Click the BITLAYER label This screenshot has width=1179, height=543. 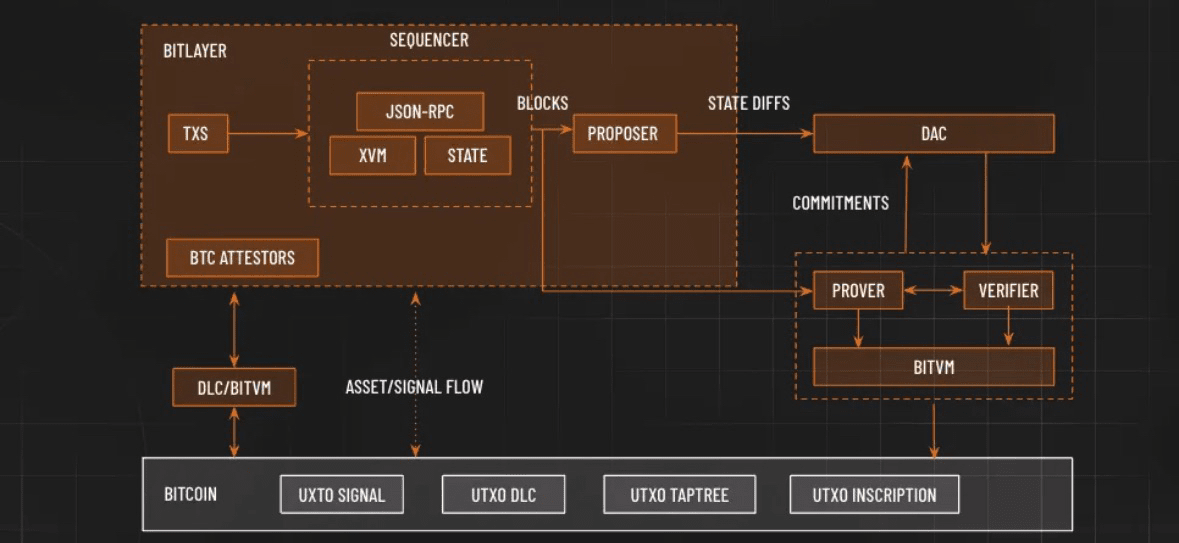tap(195, 52)
